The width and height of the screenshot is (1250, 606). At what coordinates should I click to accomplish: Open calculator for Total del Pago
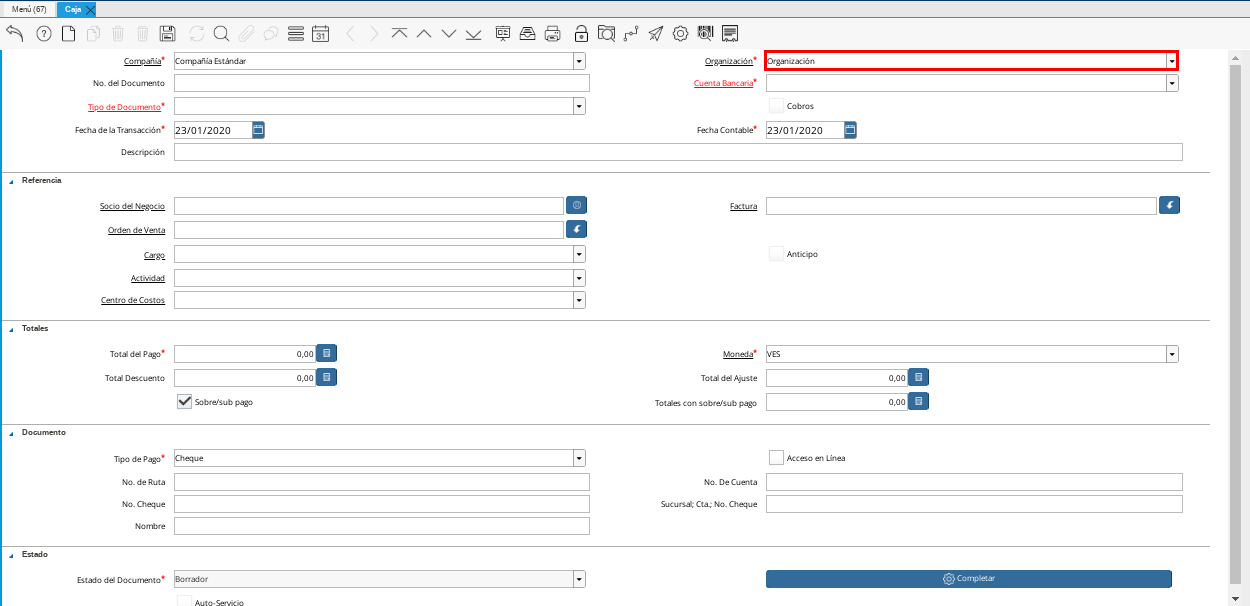(326, 353)
